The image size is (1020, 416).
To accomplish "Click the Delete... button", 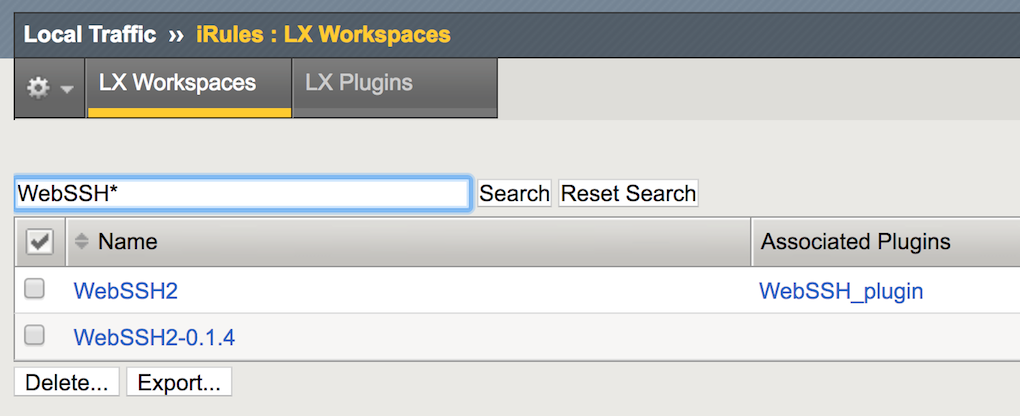I will (67, 382).
